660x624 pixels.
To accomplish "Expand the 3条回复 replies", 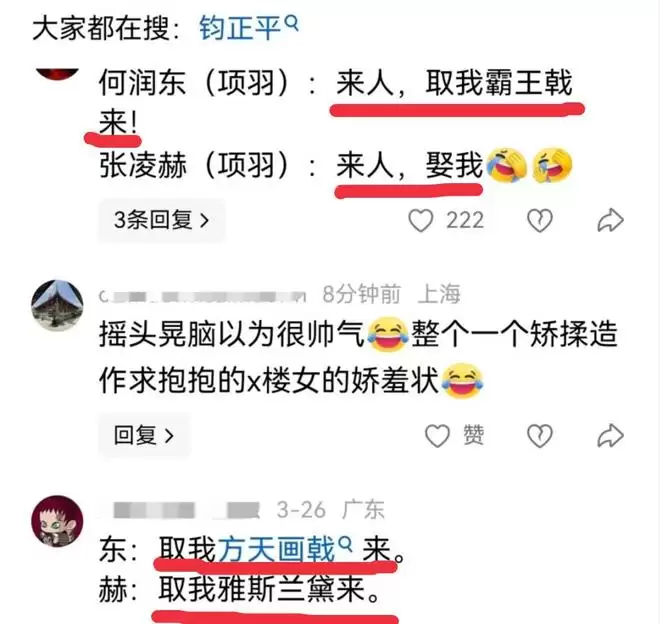I will pyautogui.click(x=162, y=220).
